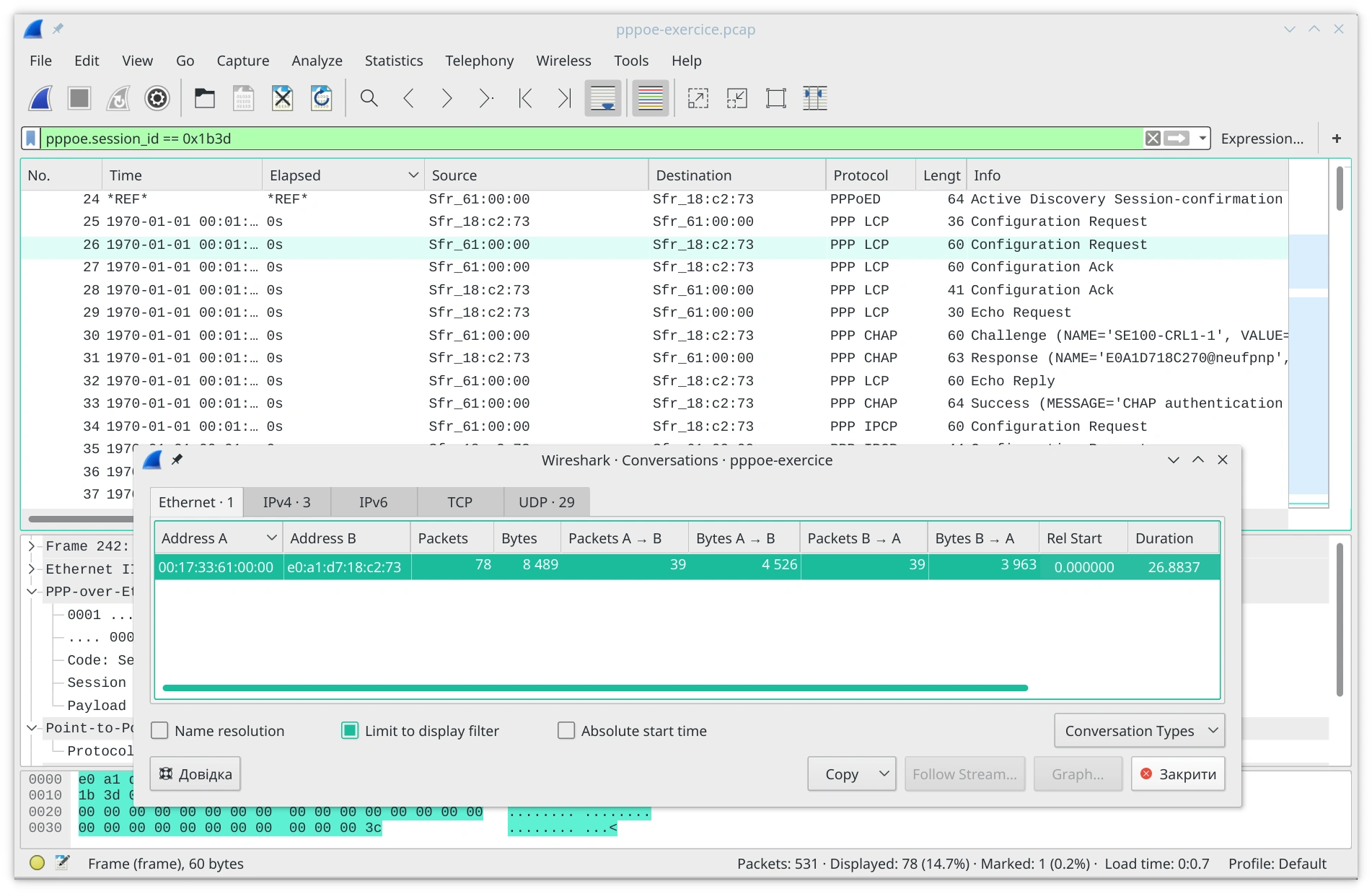
Task: Click the Закрити close button
Action: pos(1178,774)
